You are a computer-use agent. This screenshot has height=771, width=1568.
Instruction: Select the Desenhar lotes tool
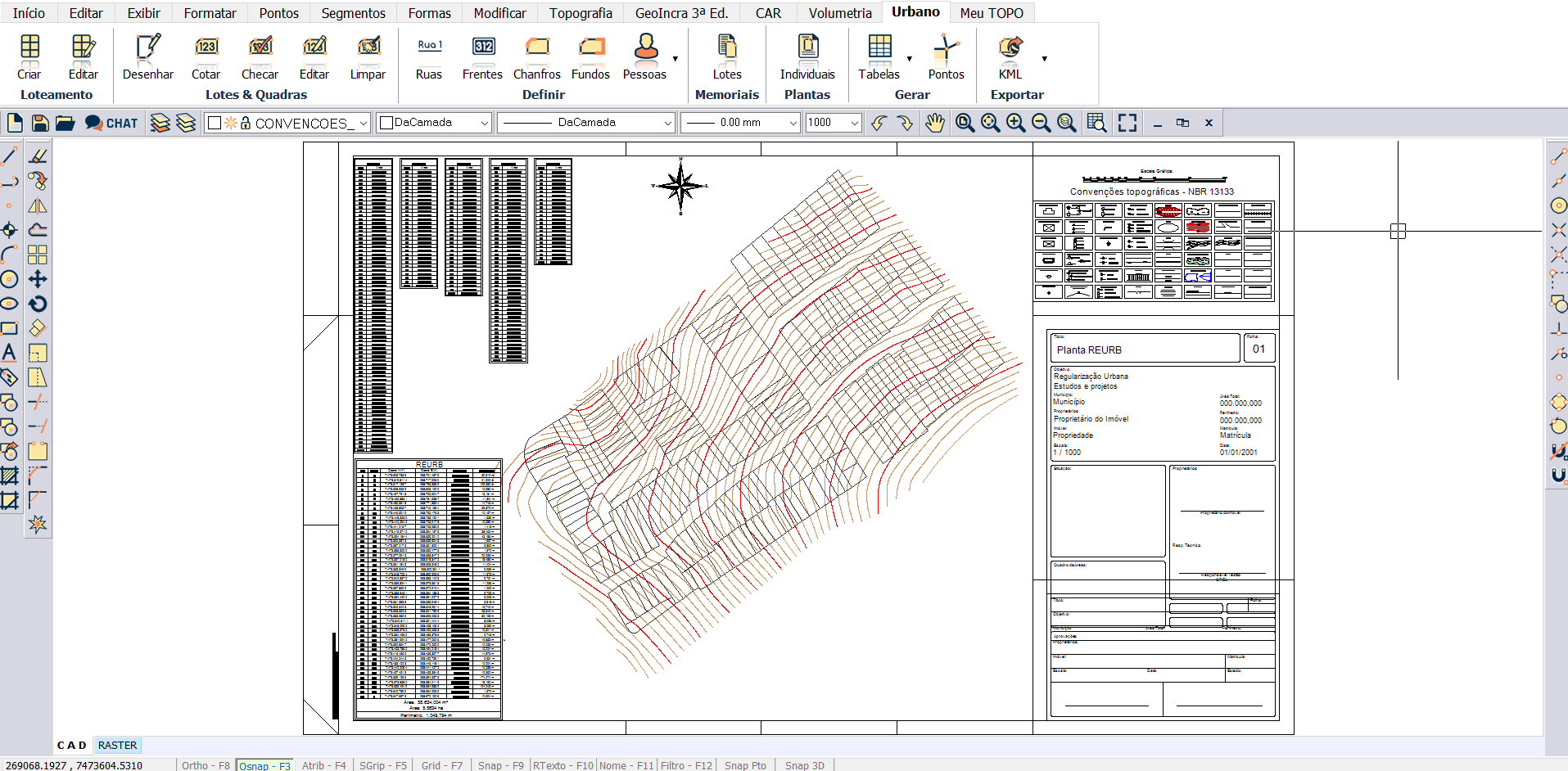pyautogui.click(x=147, y=56)
